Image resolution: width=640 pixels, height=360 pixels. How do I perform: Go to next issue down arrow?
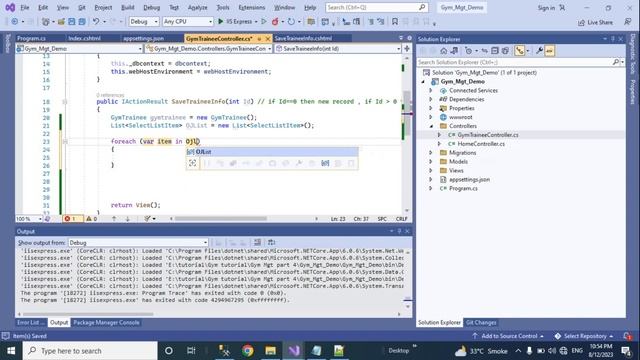128,219
